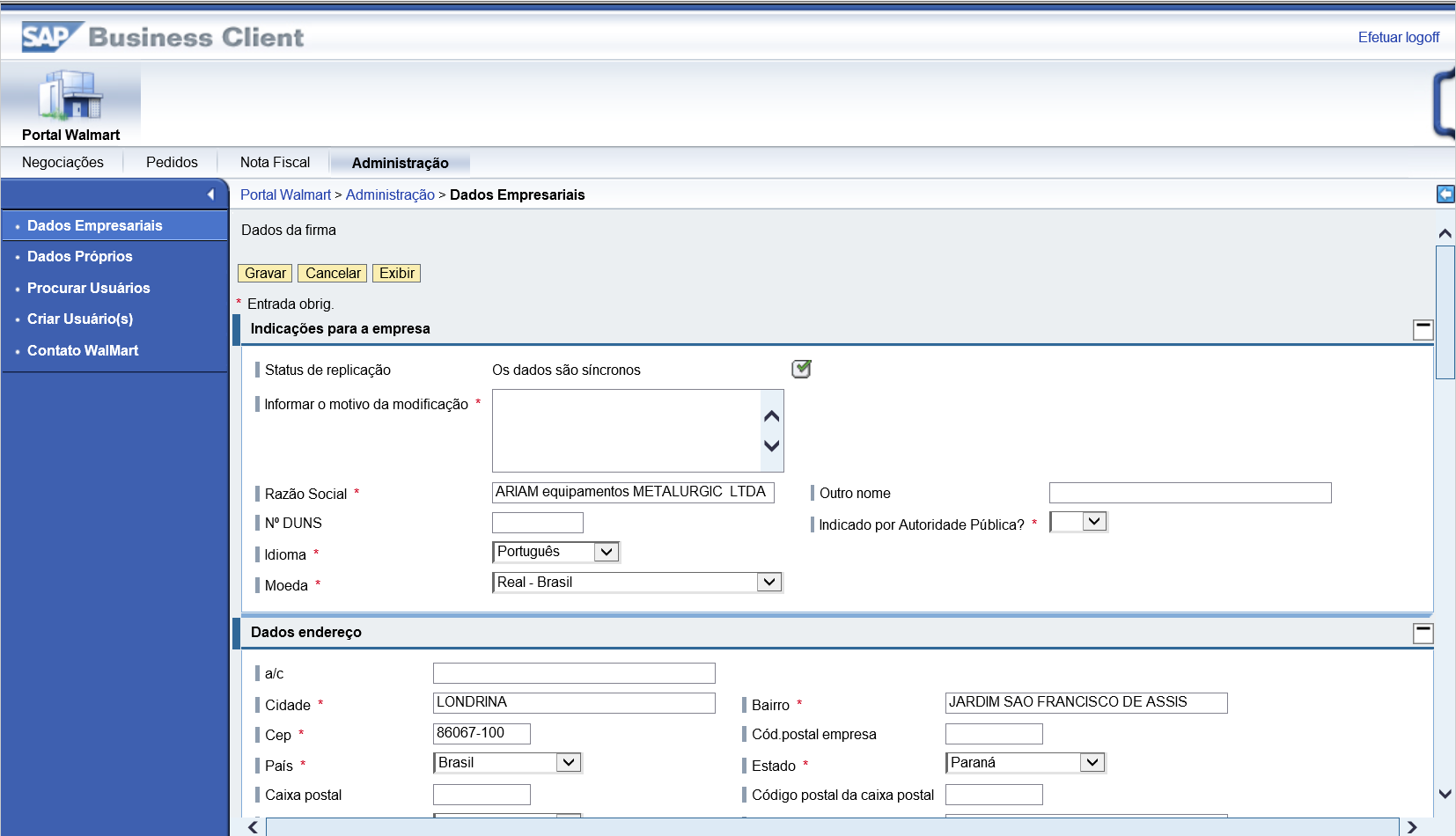Click the 'Os dados são síncronos' status text
This screenshot has height=836, width=1456.
(x=566, y=370)
